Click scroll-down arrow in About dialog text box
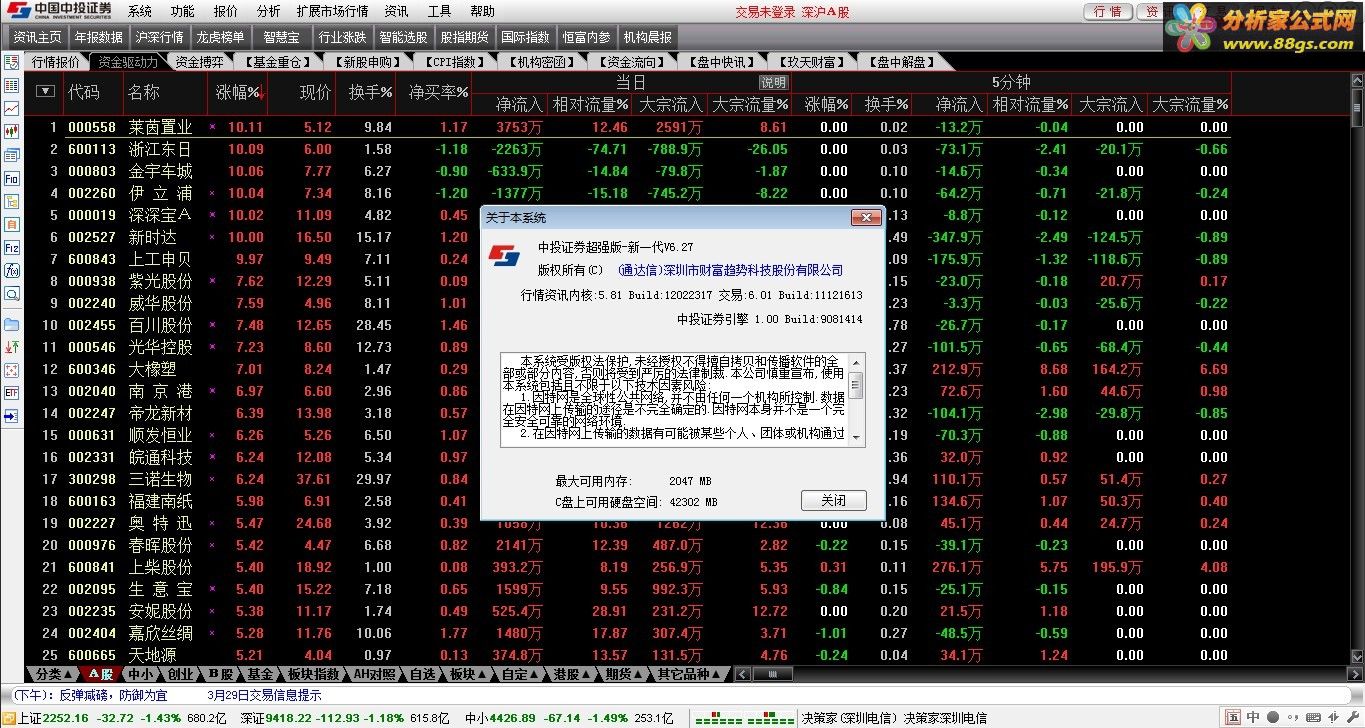The width and height of the screenshot is (1365, 728). (856, 438)
